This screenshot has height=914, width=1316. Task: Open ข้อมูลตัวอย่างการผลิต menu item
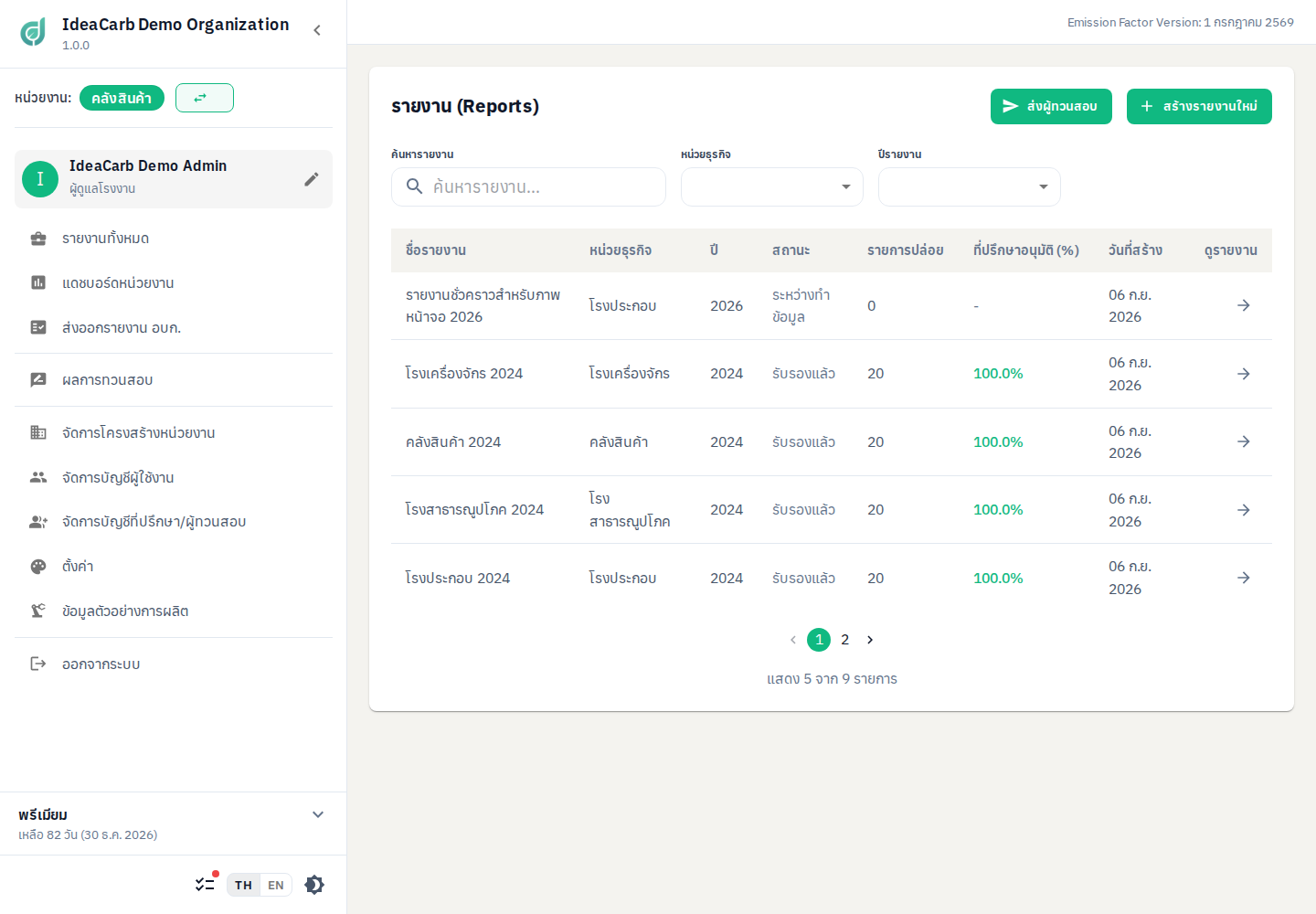pos(174,611)
